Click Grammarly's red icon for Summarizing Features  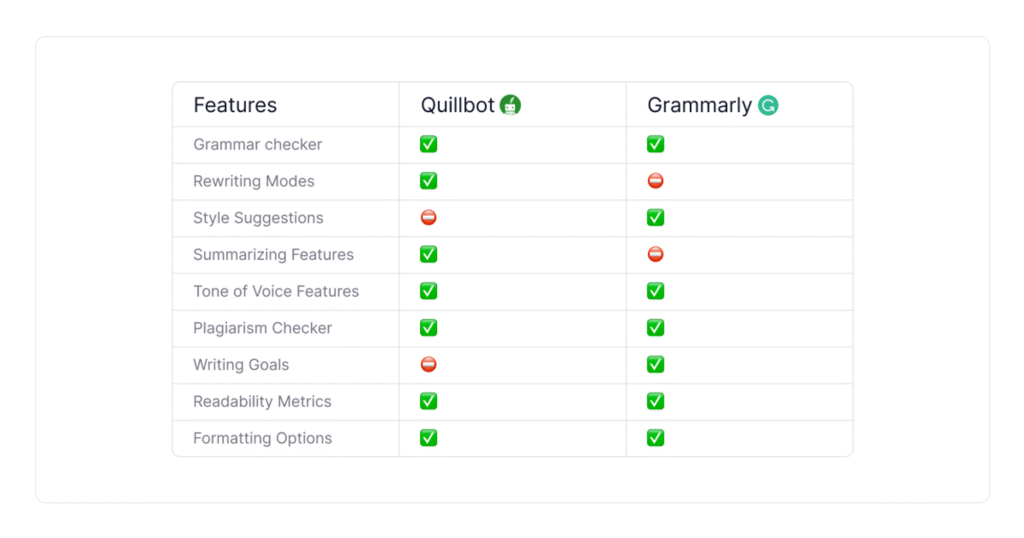[656, 254]
